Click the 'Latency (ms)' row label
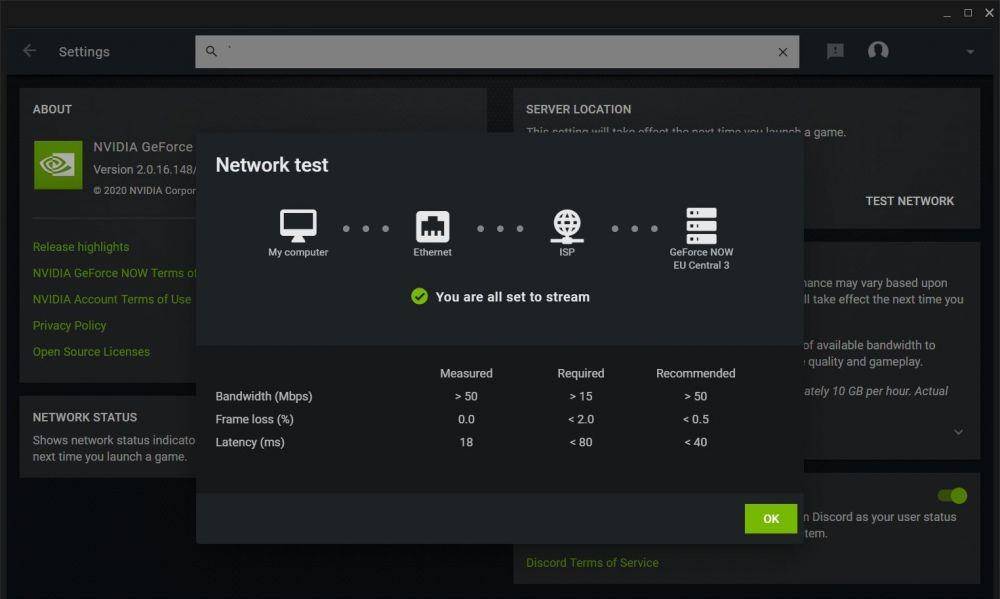This screenshot has height=599, width=1000. coord(250,442)
